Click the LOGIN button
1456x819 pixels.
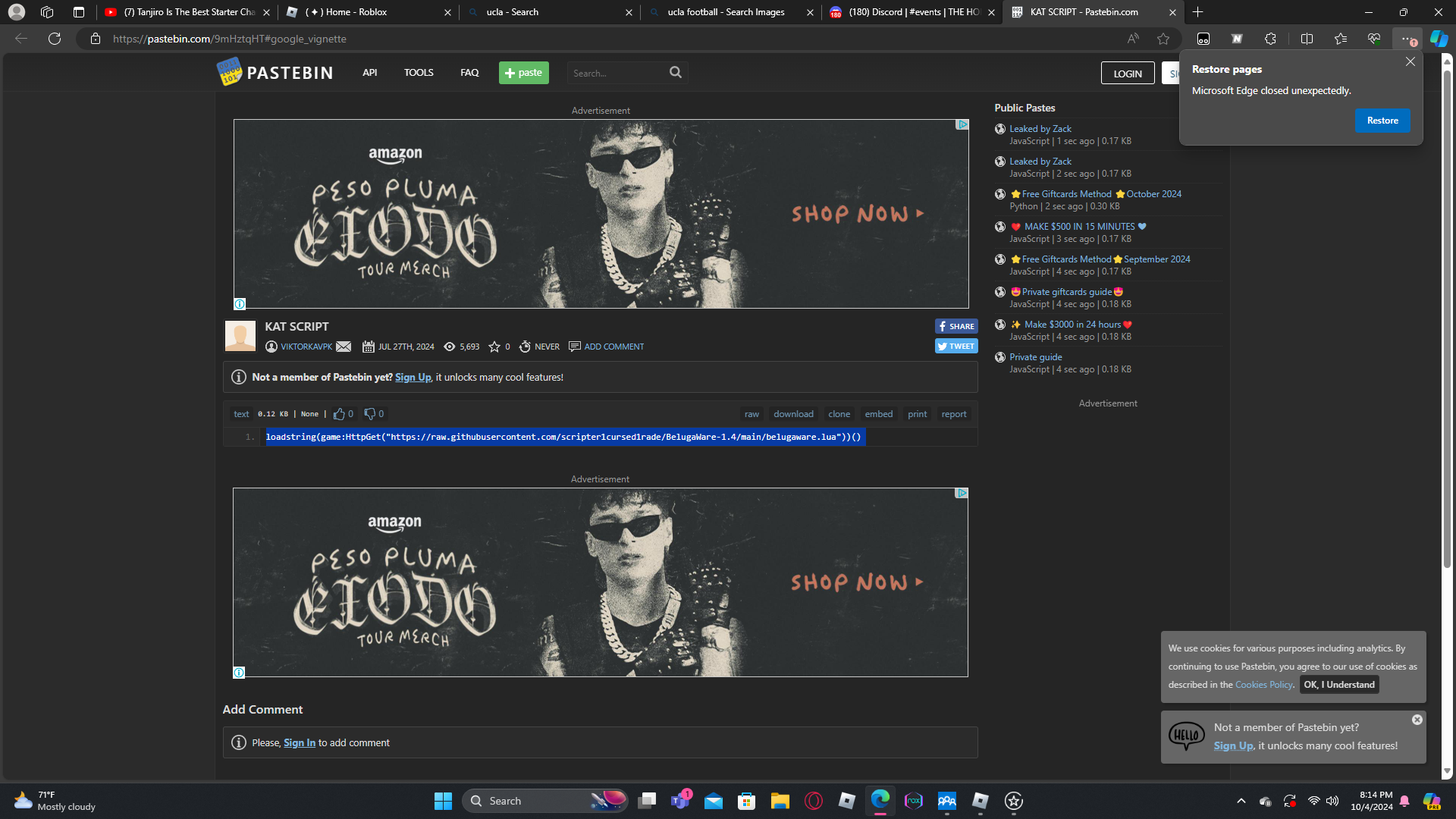[1128, 73]
